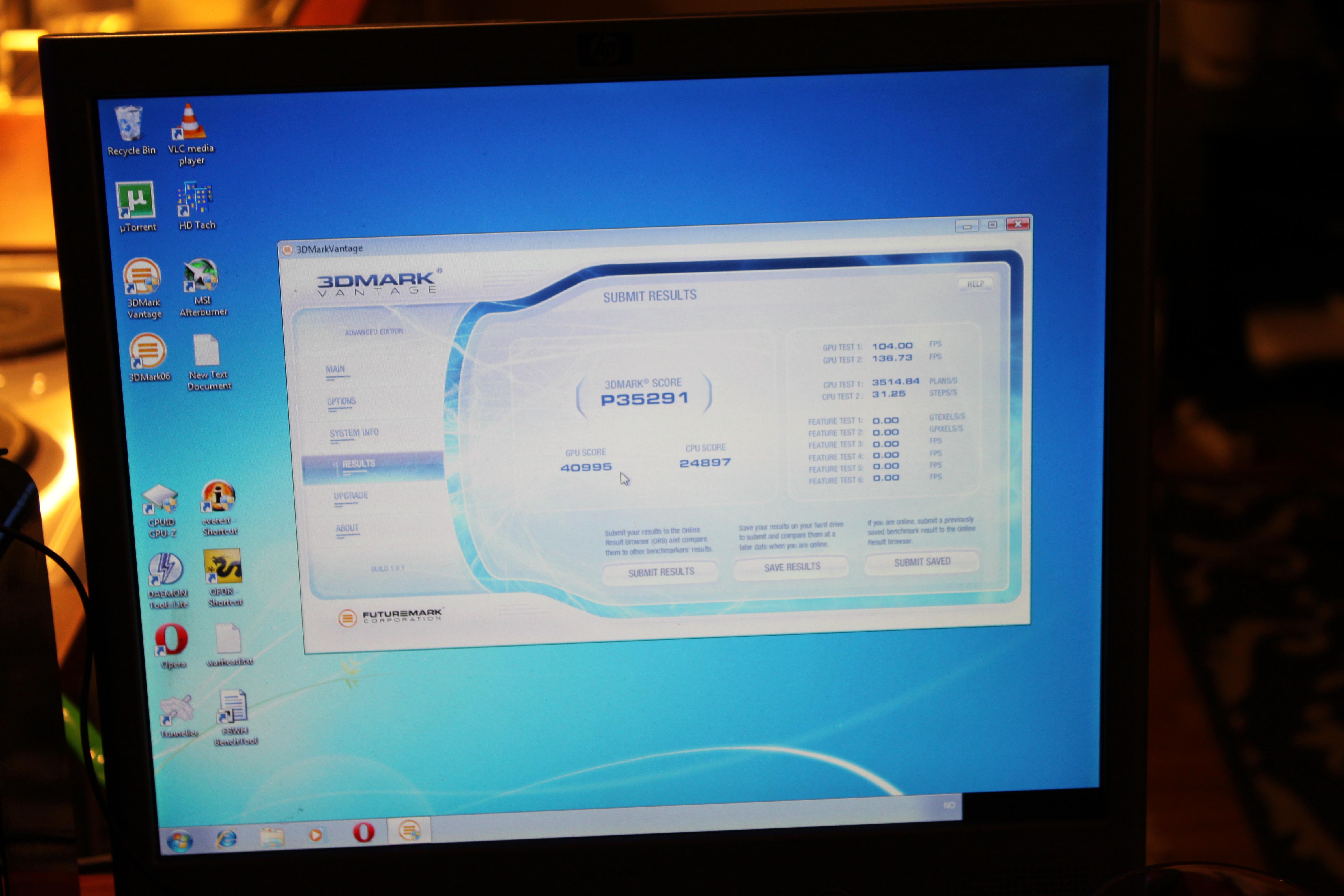Screen dimensions: 1344x896
Task: Click the BUILD 1.0.1 text
Action: [x=387, y=568]
